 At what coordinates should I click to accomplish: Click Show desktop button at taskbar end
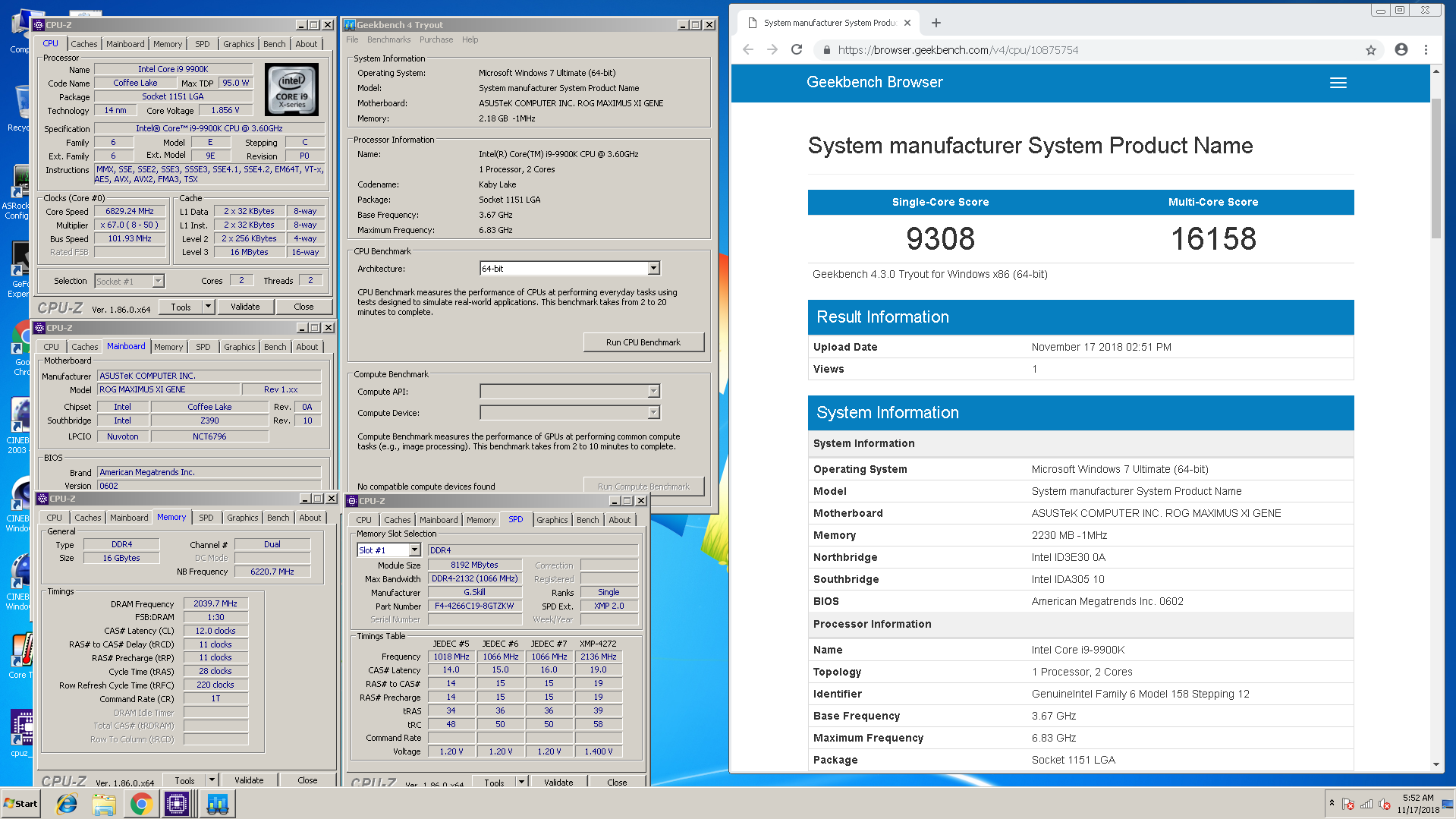coord(1448,803)
